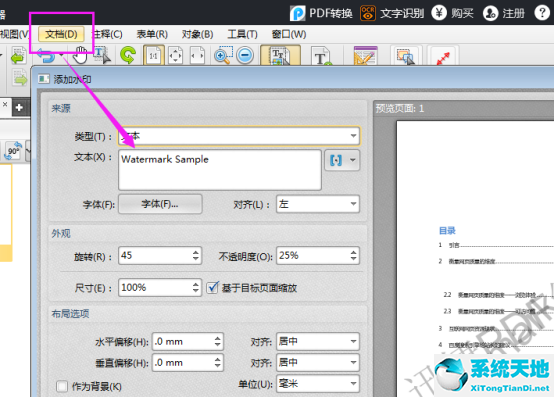554x397 pixels.
Task: Set actual size 1:1 view
Action: coord(154,55)
